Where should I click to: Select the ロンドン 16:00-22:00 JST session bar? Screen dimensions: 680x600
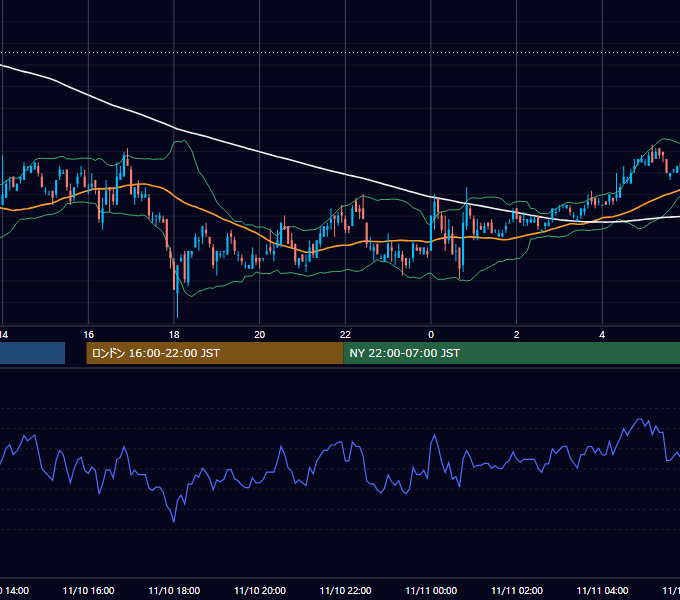tap(215, 353)
